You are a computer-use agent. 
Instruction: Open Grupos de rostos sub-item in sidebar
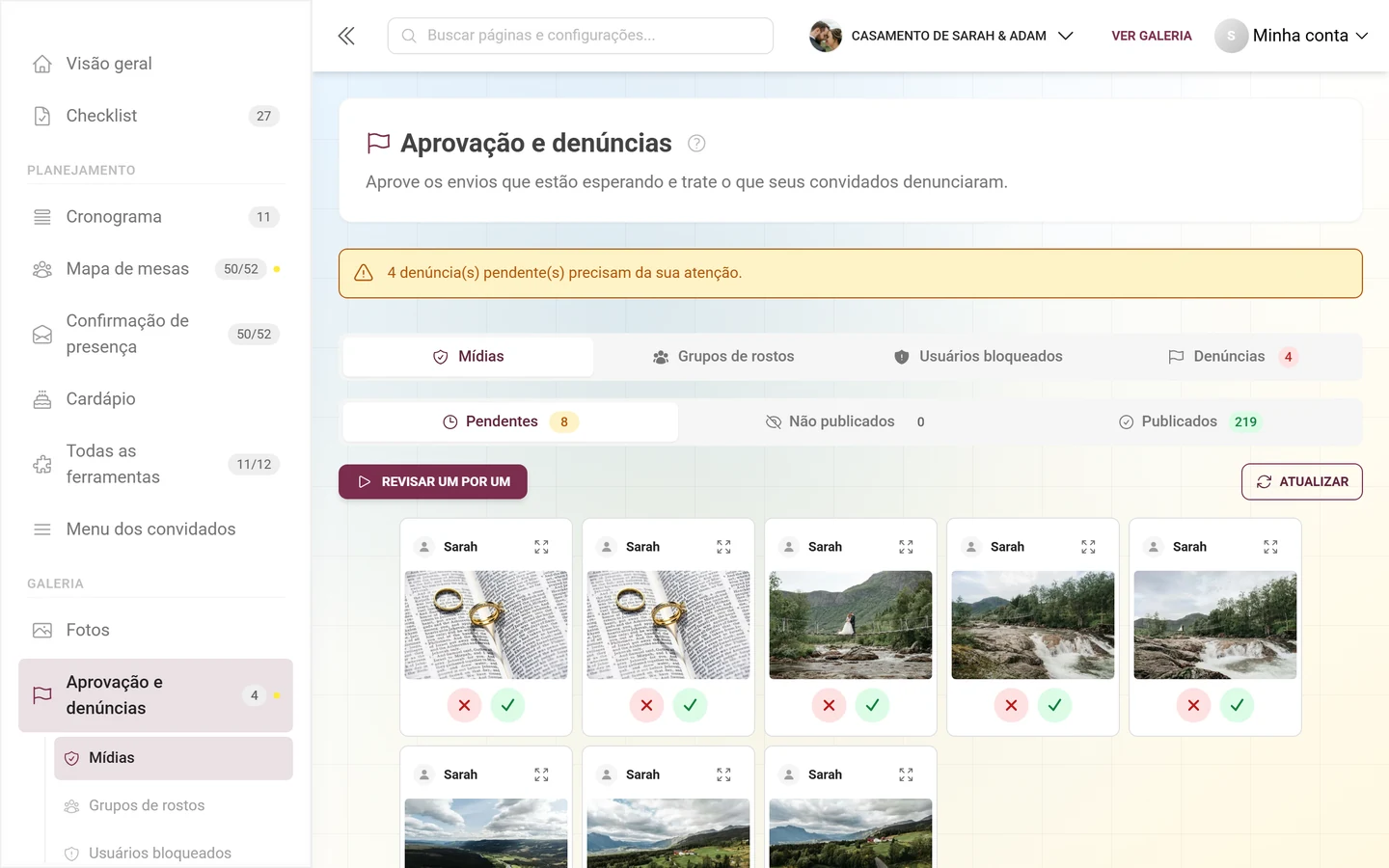[174, 805]
